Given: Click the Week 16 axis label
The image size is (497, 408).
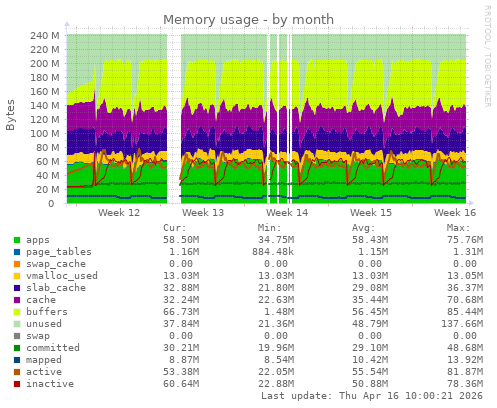Looking at the screenshot, I should [455, 213].
